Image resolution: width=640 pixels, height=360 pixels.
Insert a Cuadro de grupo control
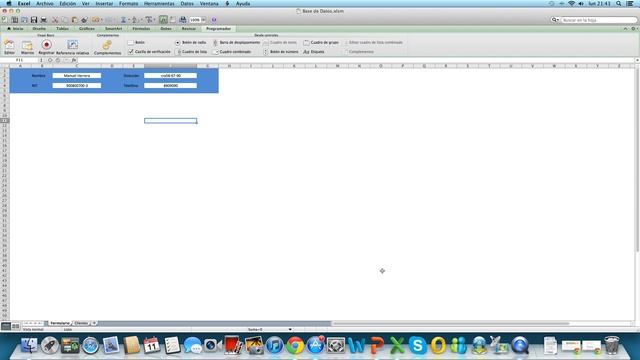pyautogui.click(x=321, y=42)
